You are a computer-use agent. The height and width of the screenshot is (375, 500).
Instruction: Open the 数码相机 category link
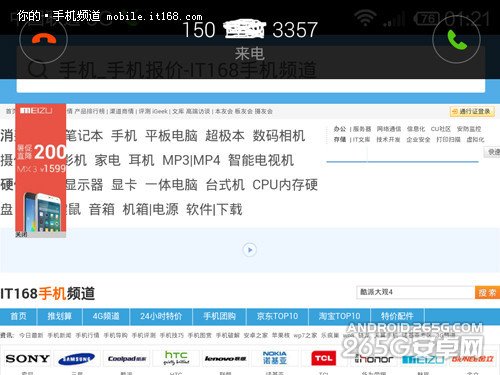279,136
